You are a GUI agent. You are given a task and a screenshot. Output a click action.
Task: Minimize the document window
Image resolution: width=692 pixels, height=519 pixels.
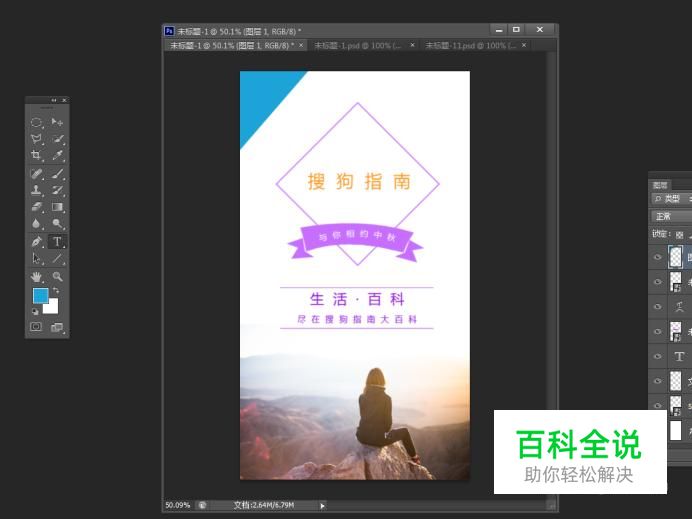pos(499,30)
